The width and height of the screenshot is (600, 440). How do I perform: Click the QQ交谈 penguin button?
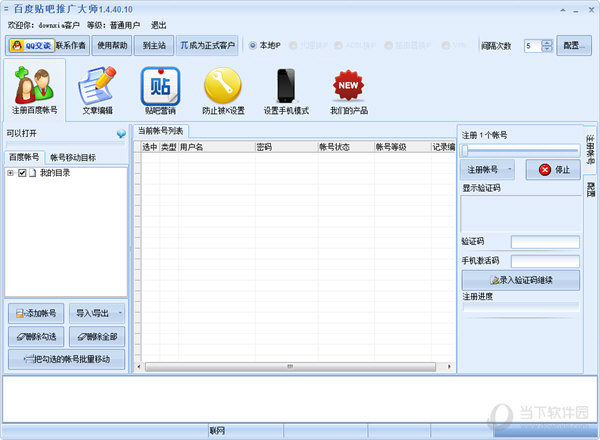point(32,46)
